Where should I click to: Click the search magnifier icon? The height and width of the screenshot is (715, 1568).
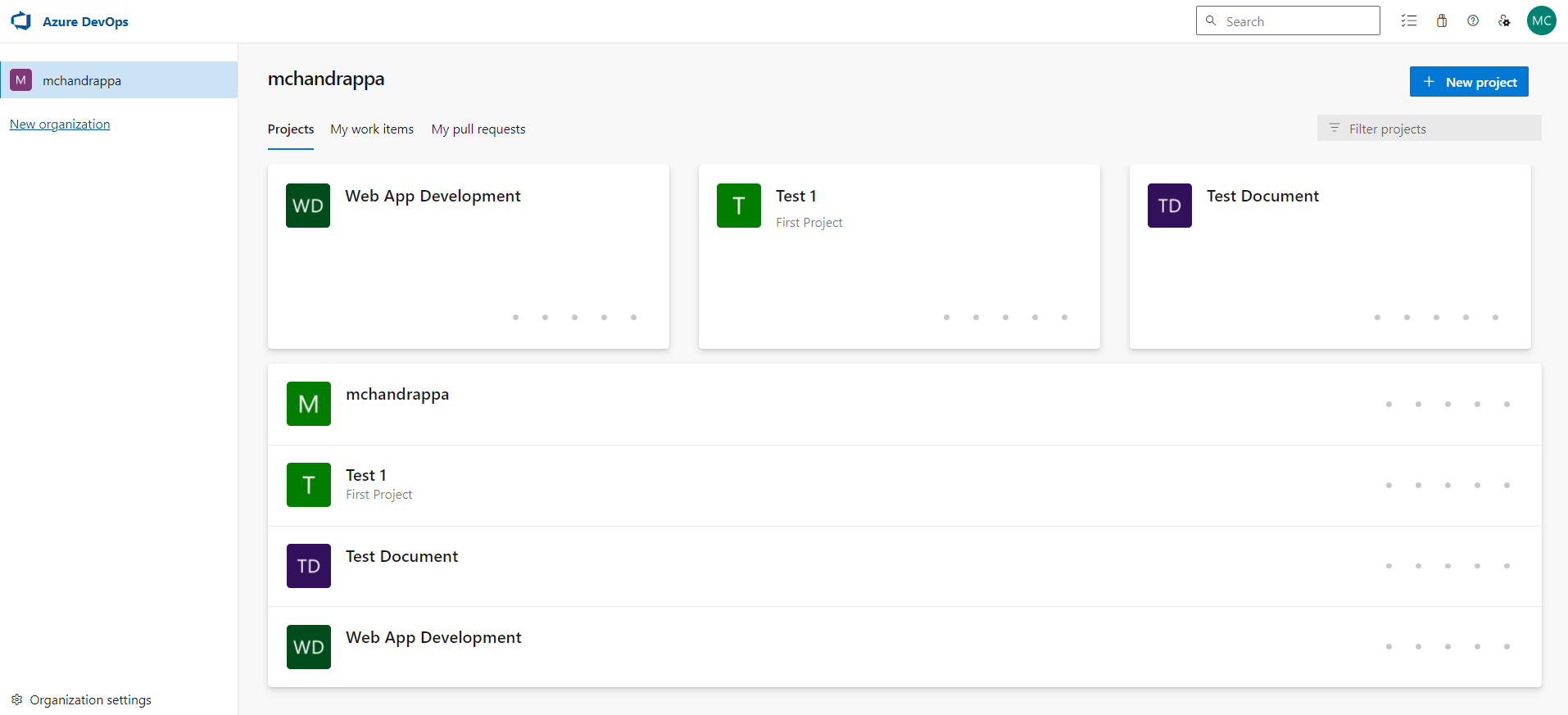pos(1211,21)
